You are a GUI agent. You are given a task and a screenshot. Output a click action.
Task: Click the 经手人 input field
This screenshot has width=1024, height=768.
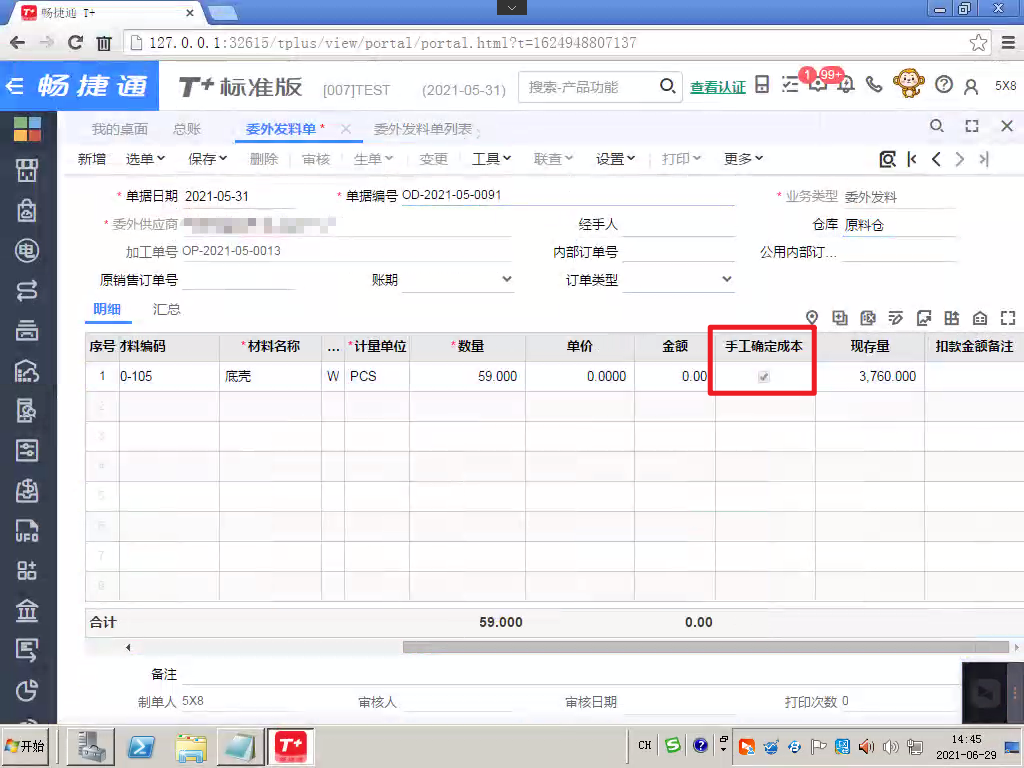(678, 225)
